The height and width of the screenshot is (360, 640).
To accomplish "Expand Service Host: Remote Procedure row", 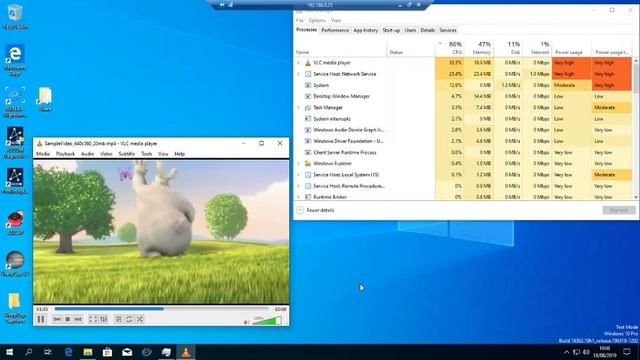I will [x=298, y=186].
